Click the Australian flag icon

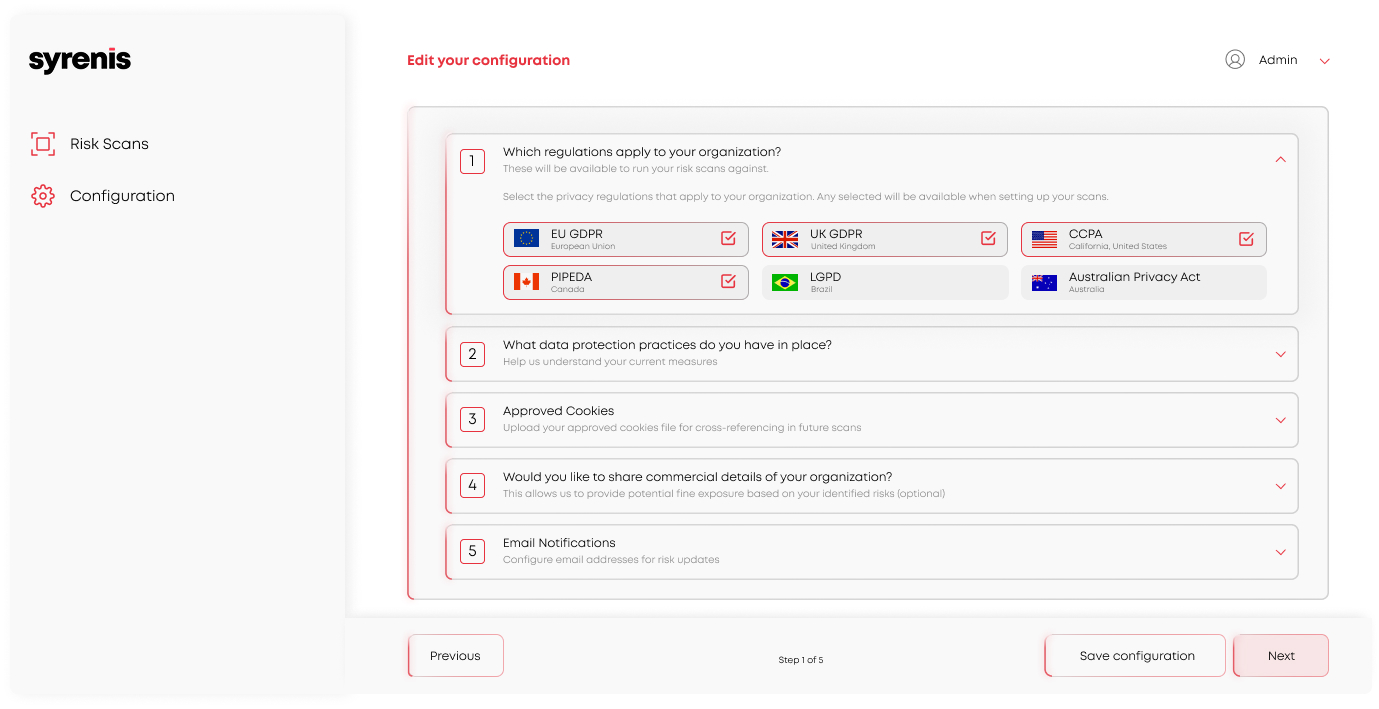point(1044,283)
